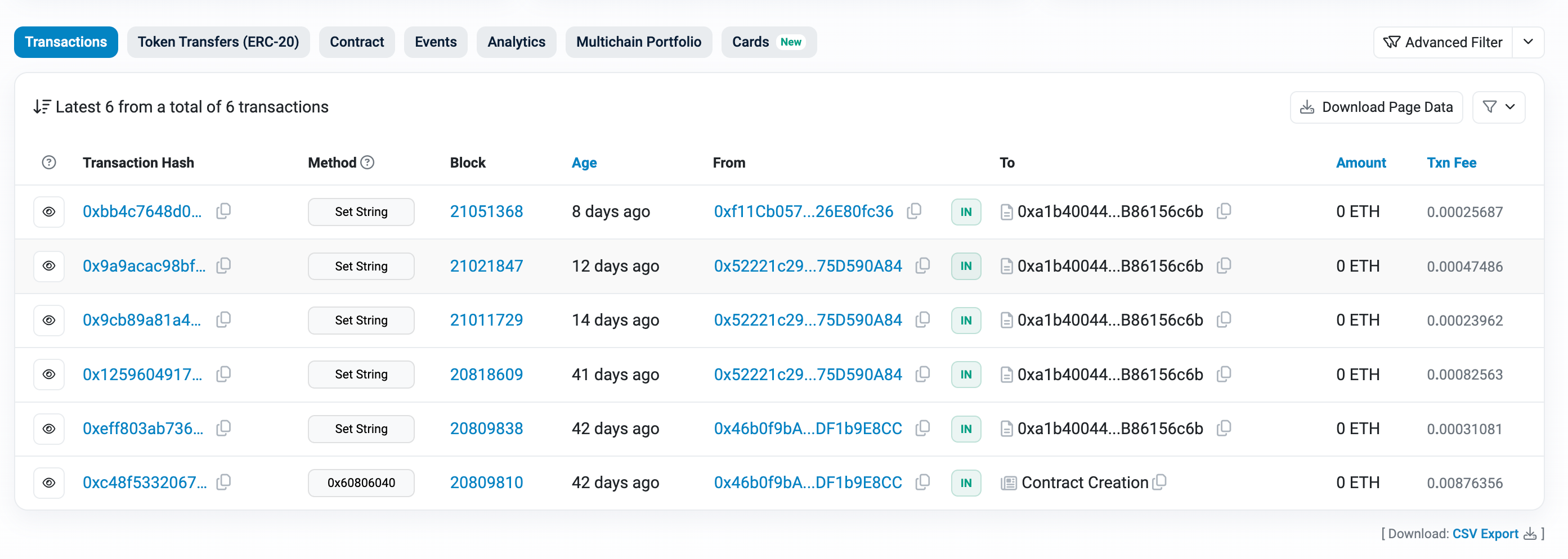Copy transaction hash 0x9a9acac98bf

pos(223,266)
